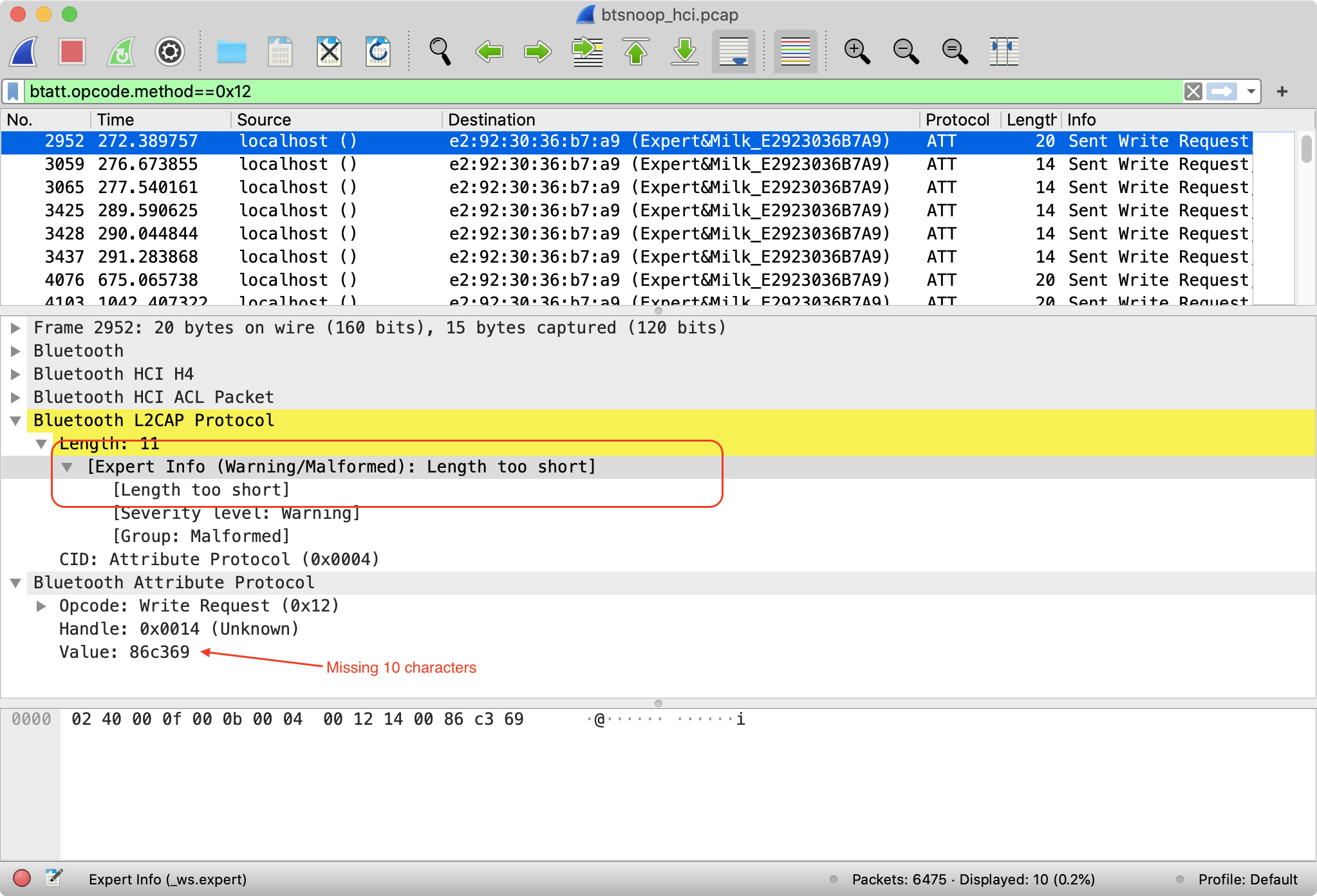Zoom out of the main window text
The height and width of the screenshot is (896, 1317).
tap(906, 51)
